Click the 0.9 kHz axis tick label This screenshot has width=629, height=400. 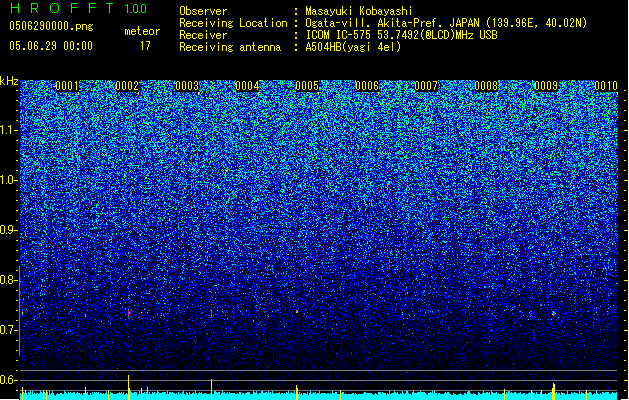coord(9,230)
